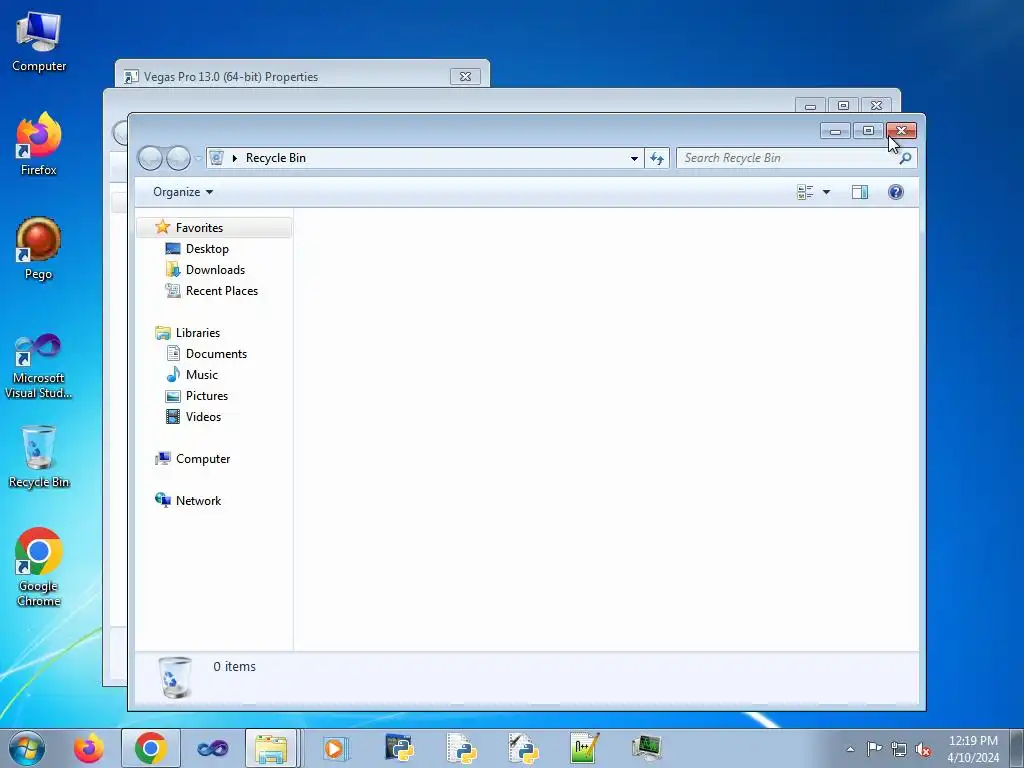
Task: Click the Refresh button beside the address bar
Action: pyautogui.click(x=657, y=158)
